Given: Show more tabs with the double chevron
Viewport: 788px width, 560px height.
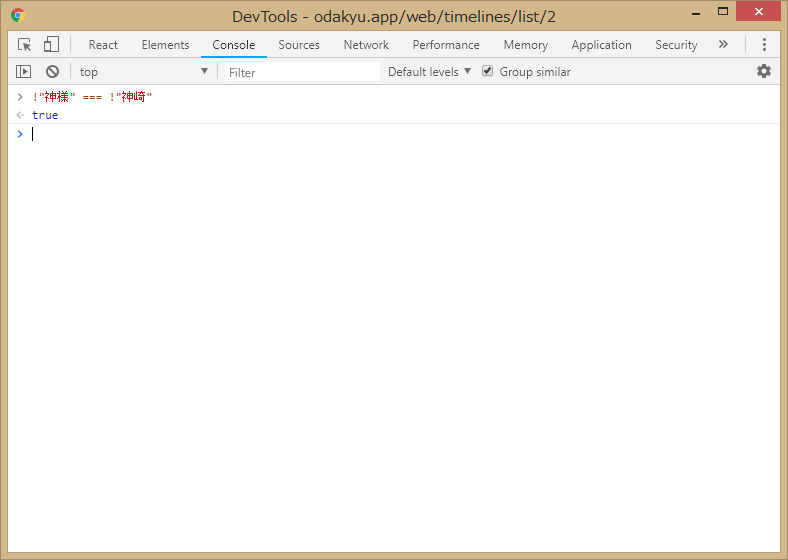Looking at the screenshot, I should (723, 45).
